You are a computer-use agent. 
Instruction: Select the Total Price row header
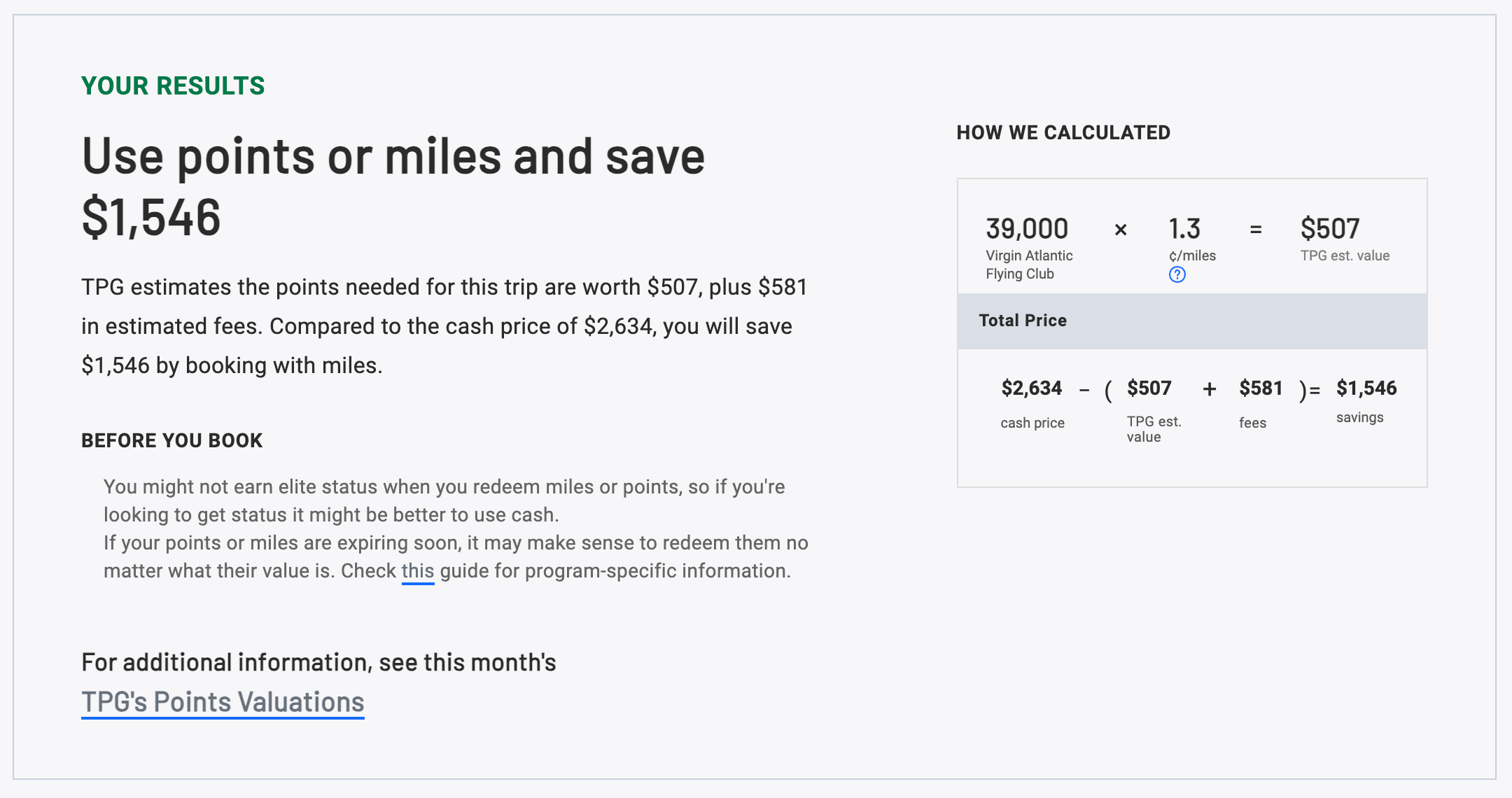(1023, 321)
